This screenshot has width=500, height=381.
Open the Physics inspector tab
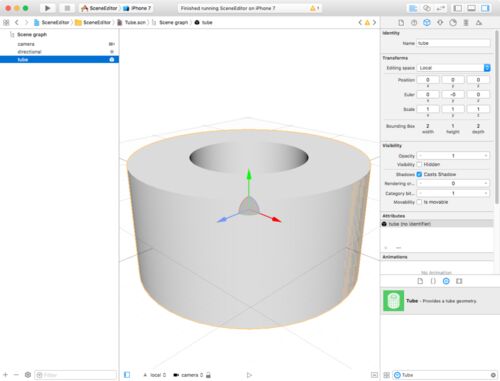466,23
